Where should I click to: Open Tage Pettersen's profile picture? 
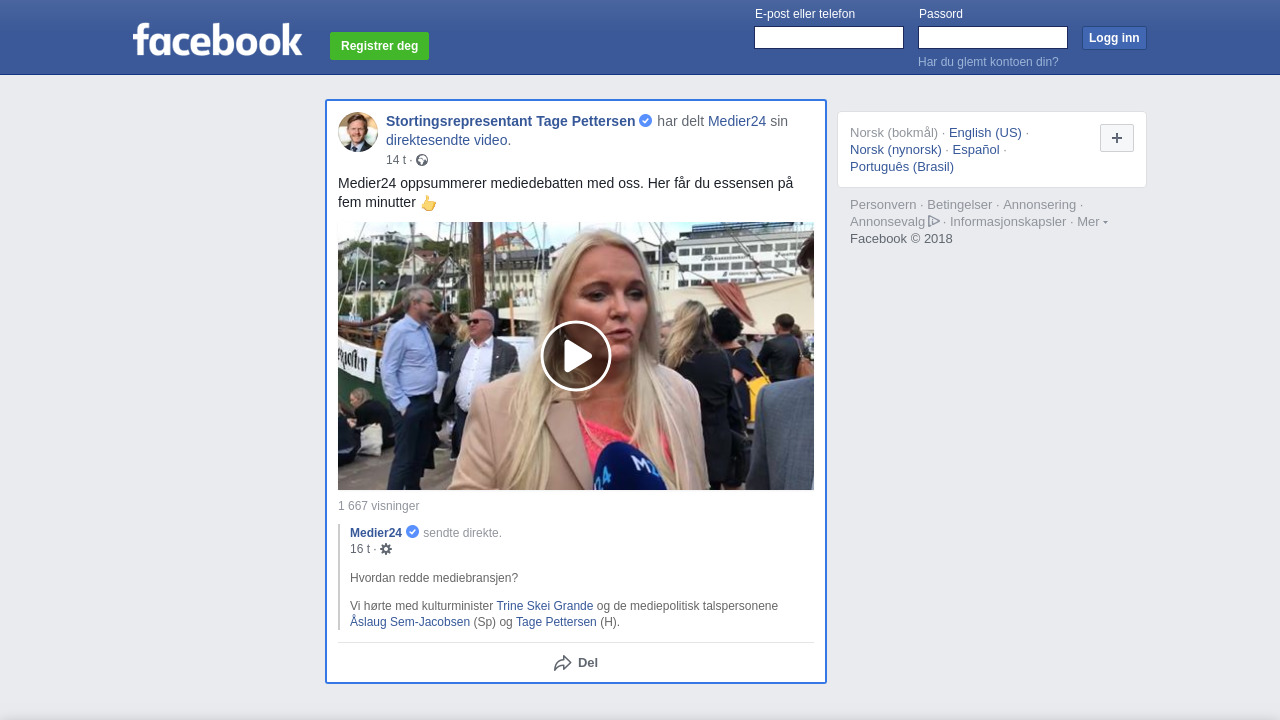[x=358, y=132]
